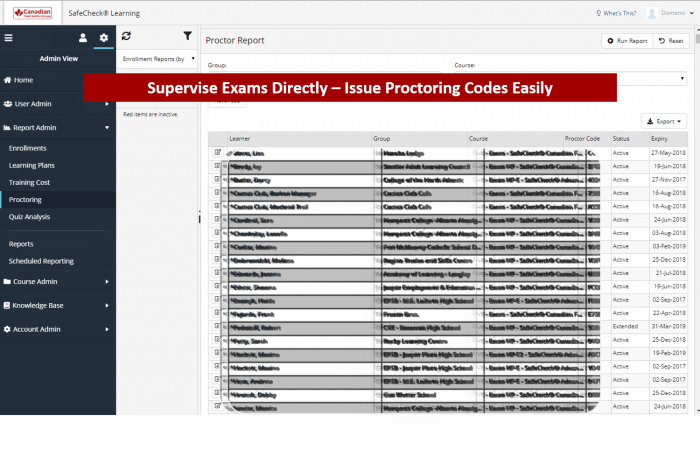700x451 pixels.
Task: Reset the report filters
Action: pos(671,41)
